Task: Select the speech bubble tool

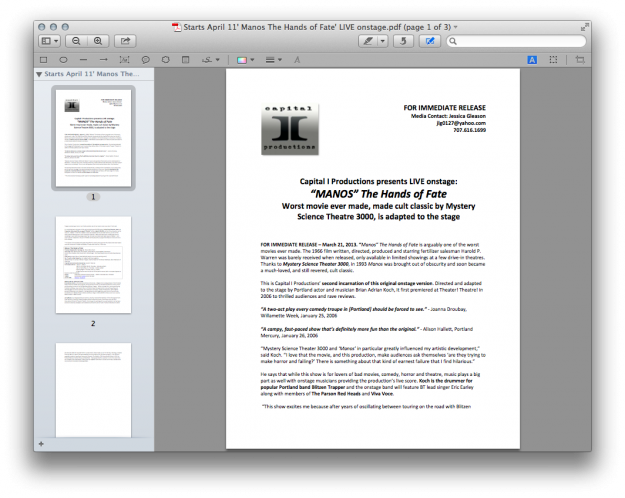Action: pyautogui.click(x=145, y=60)
